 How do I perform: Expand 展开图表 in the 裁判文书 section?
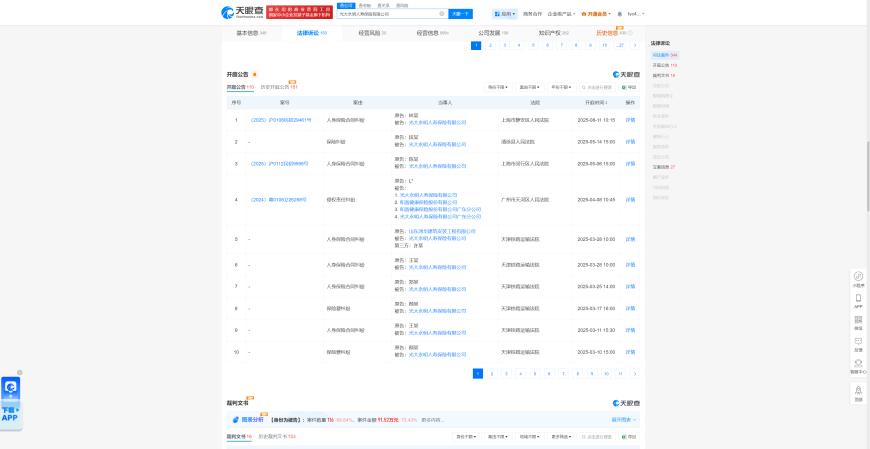(624, 420)
